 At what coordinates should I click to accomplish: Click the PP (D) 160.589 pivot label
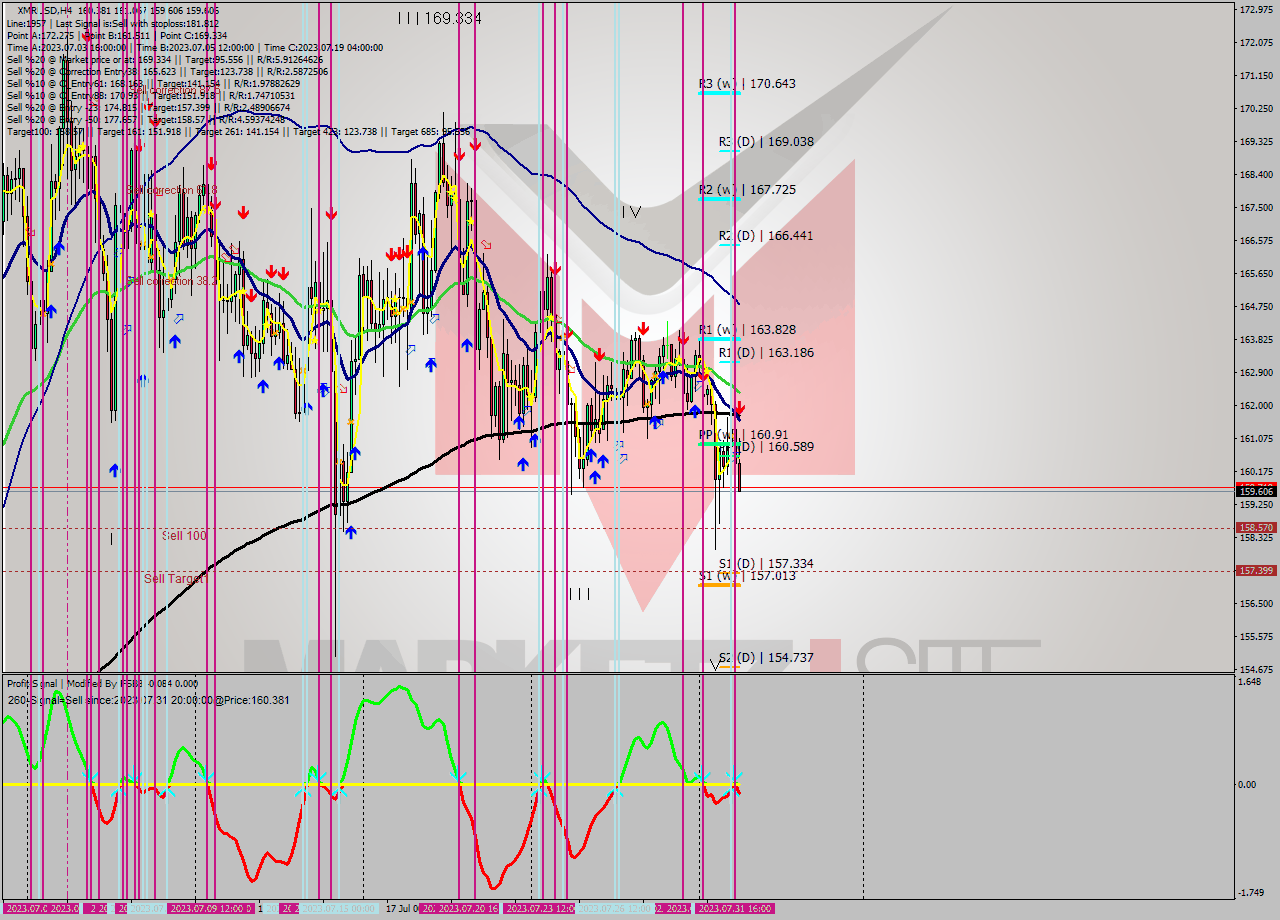pos(766,447)
